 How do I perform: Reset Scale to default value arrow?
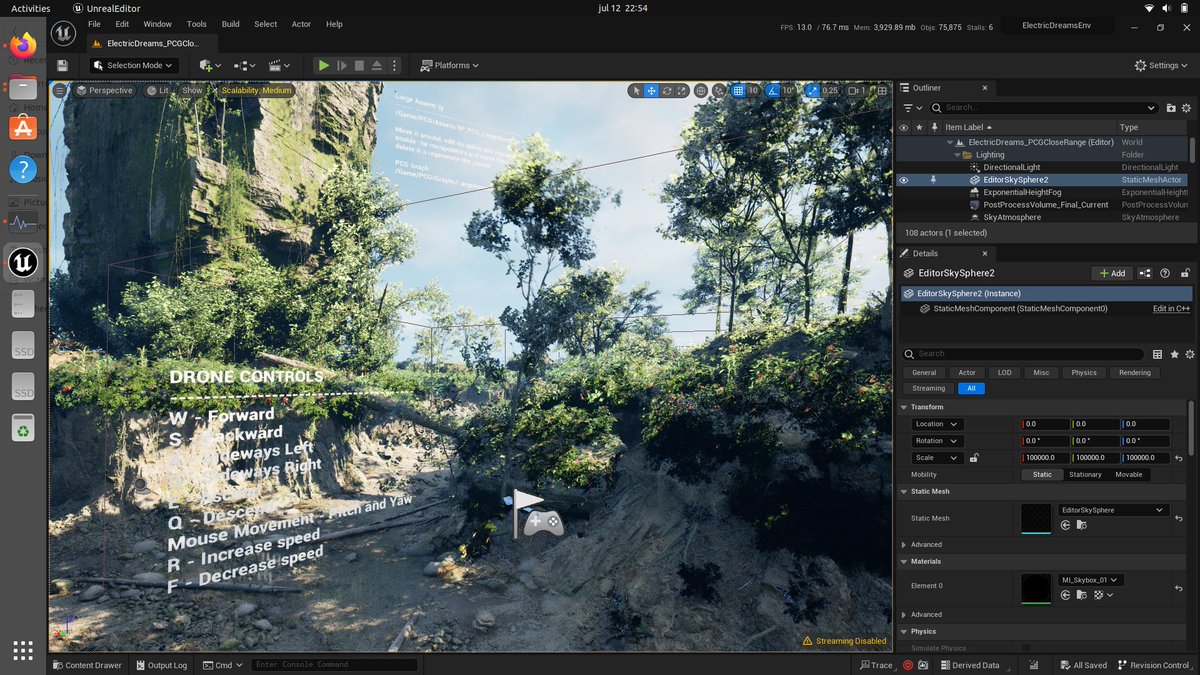click(1180, 458)
